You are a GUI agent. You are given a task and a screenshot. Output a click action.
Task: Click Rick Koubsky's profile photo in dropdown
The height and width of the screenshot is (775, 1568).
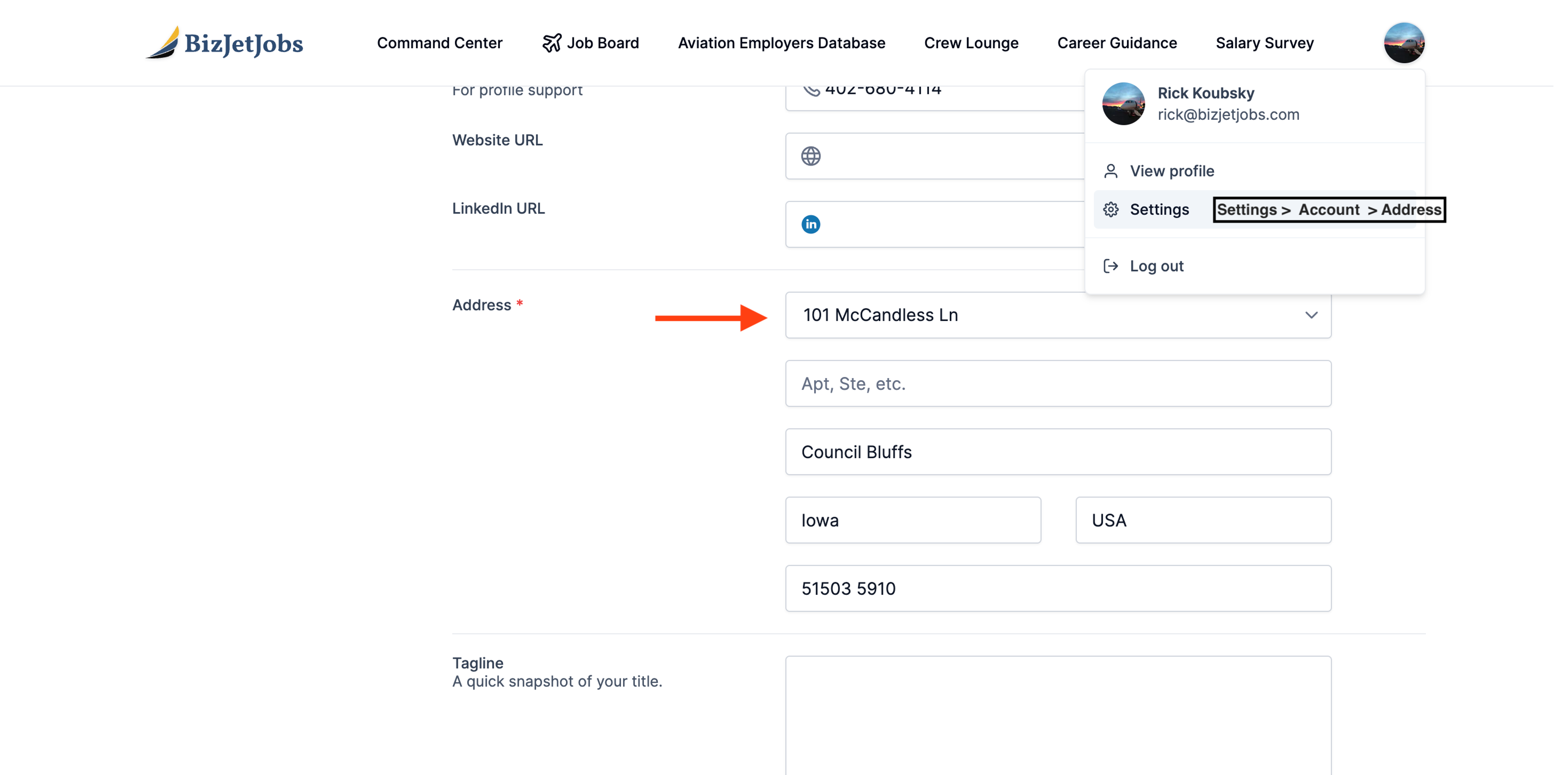1123,103
